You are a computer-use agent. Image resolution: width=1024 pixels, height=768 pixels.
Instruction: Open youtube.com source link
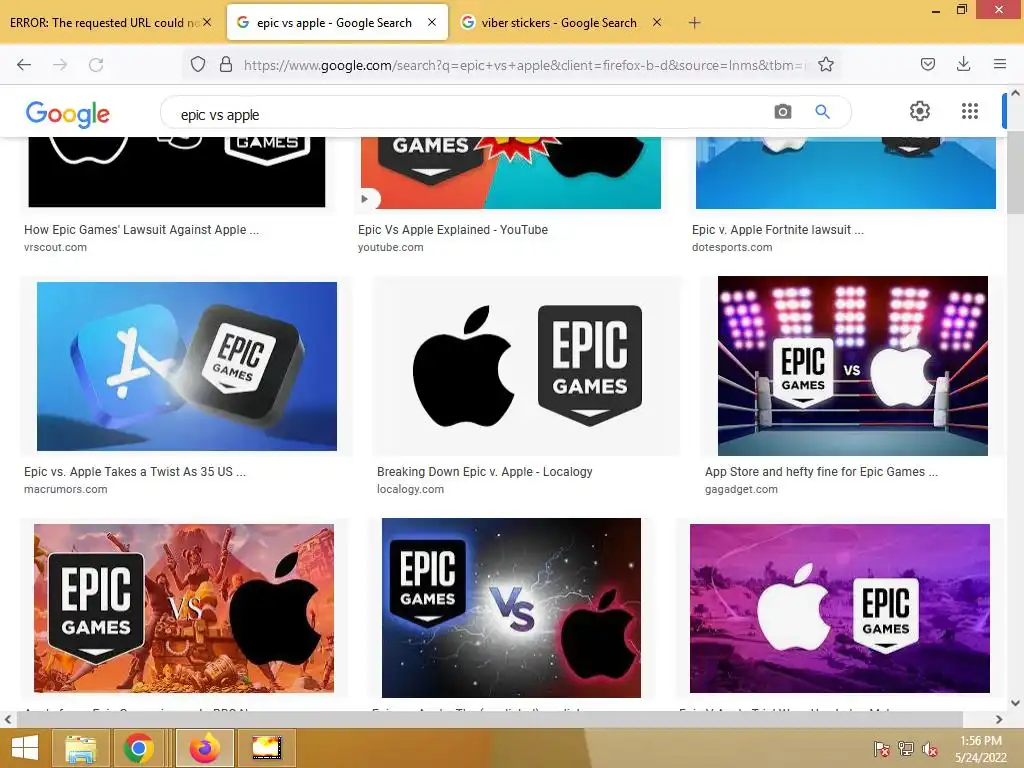point(391,248)
